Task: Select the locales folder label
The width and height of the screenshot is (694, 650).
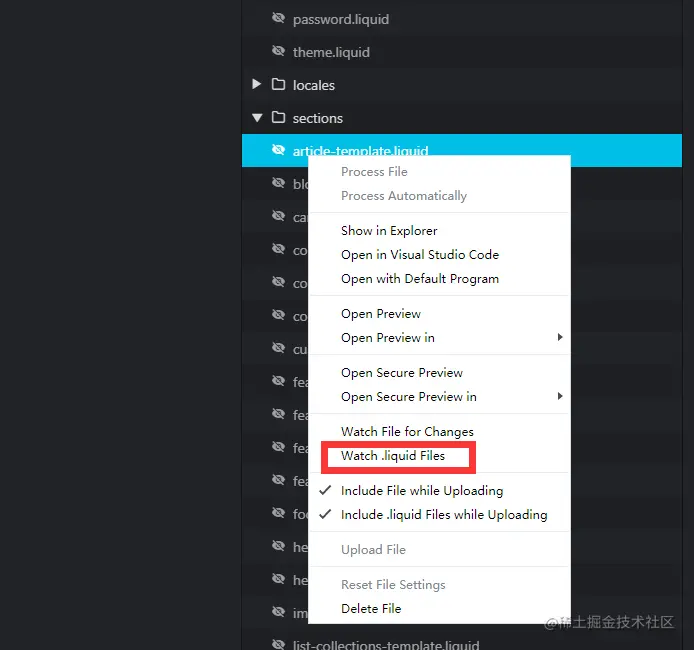Action: click(313, 85)
